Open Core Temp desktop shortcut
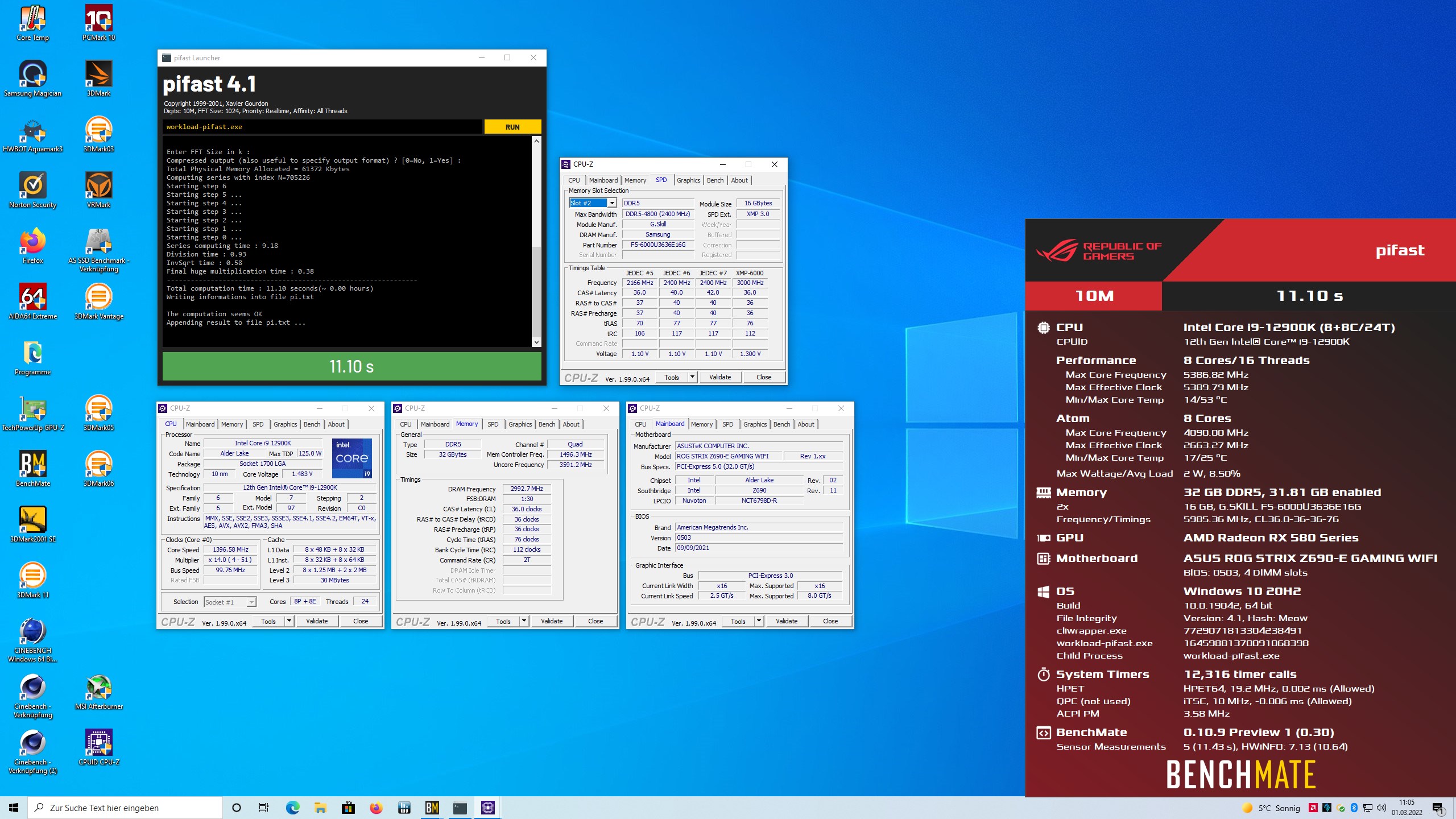Viewport: 1456px width, 819px height. pyautogui.click(x=32, y=23)
